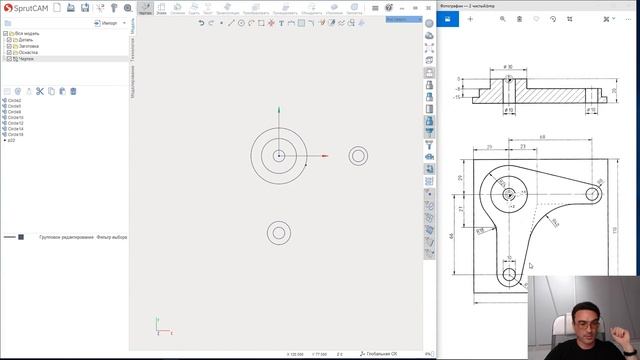Redo the sketch action
Screen dimensions: 640x360
point(211,23)
